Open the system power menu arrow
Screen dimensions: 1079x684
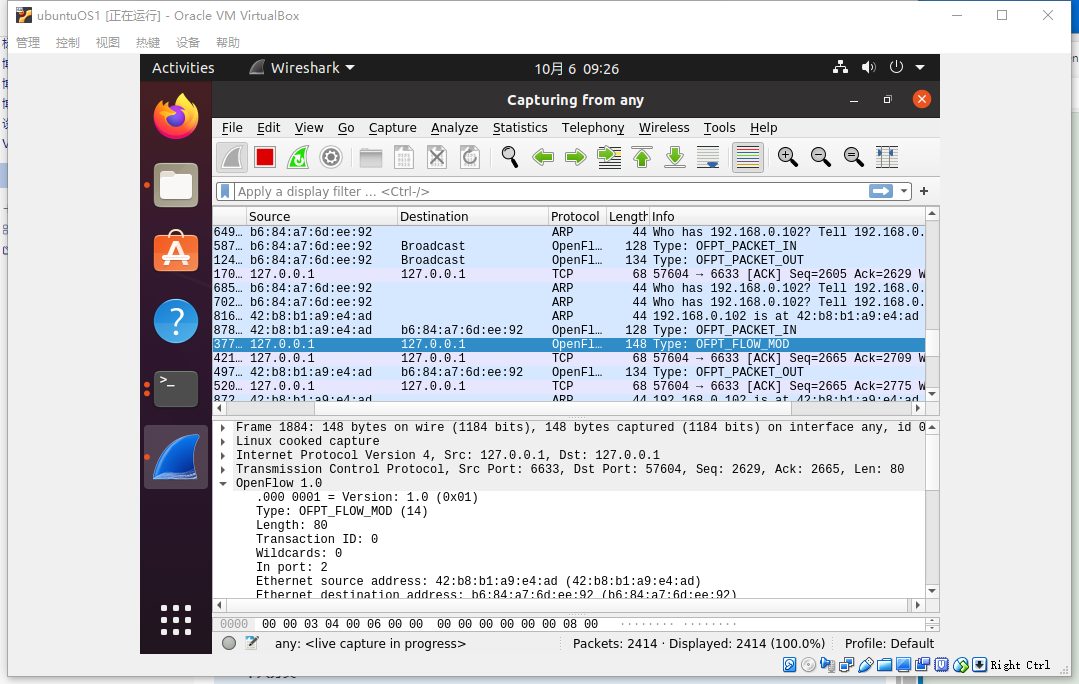point(919,67)
